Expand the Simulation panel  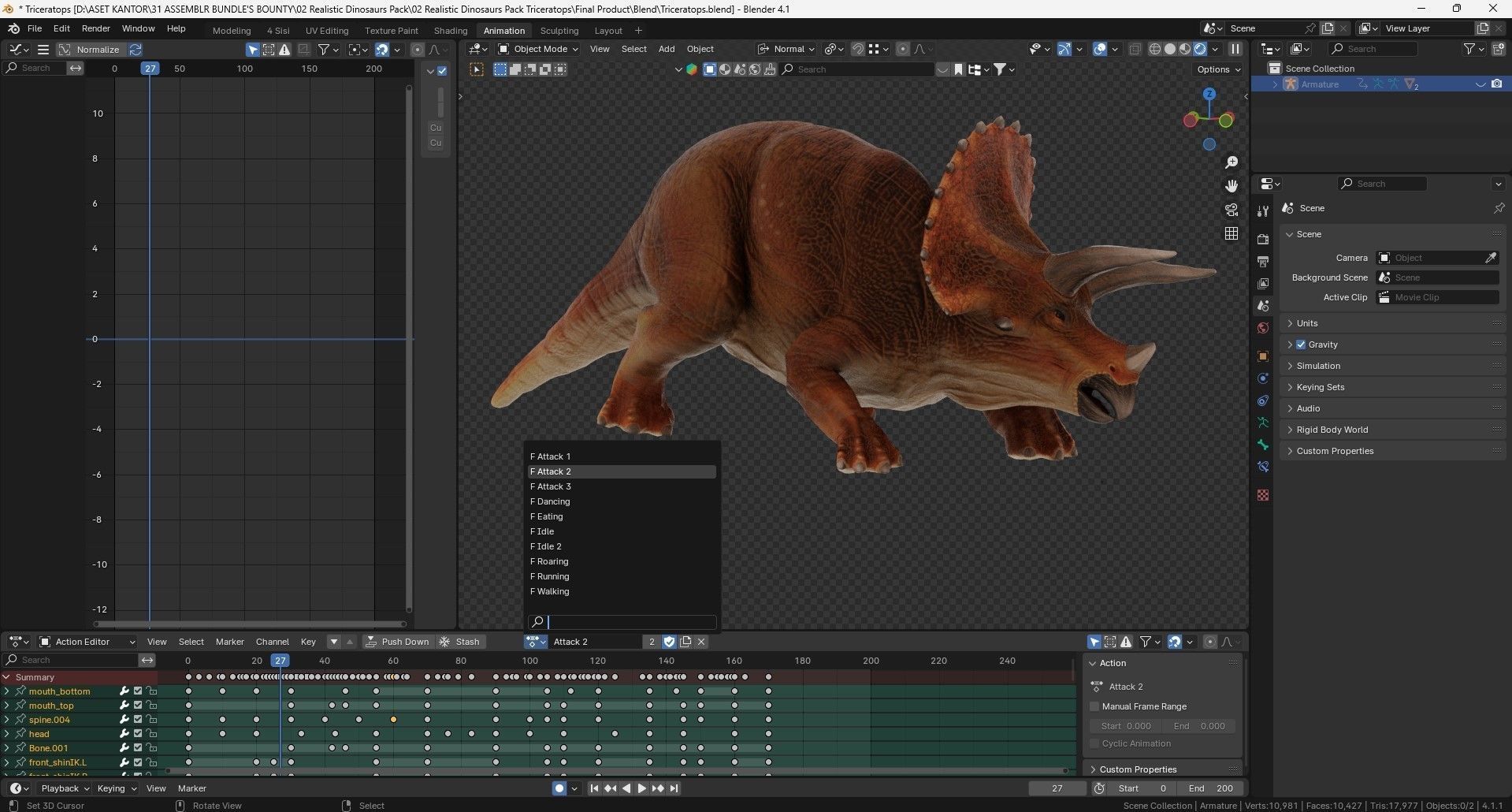[x=1393, y=366]
